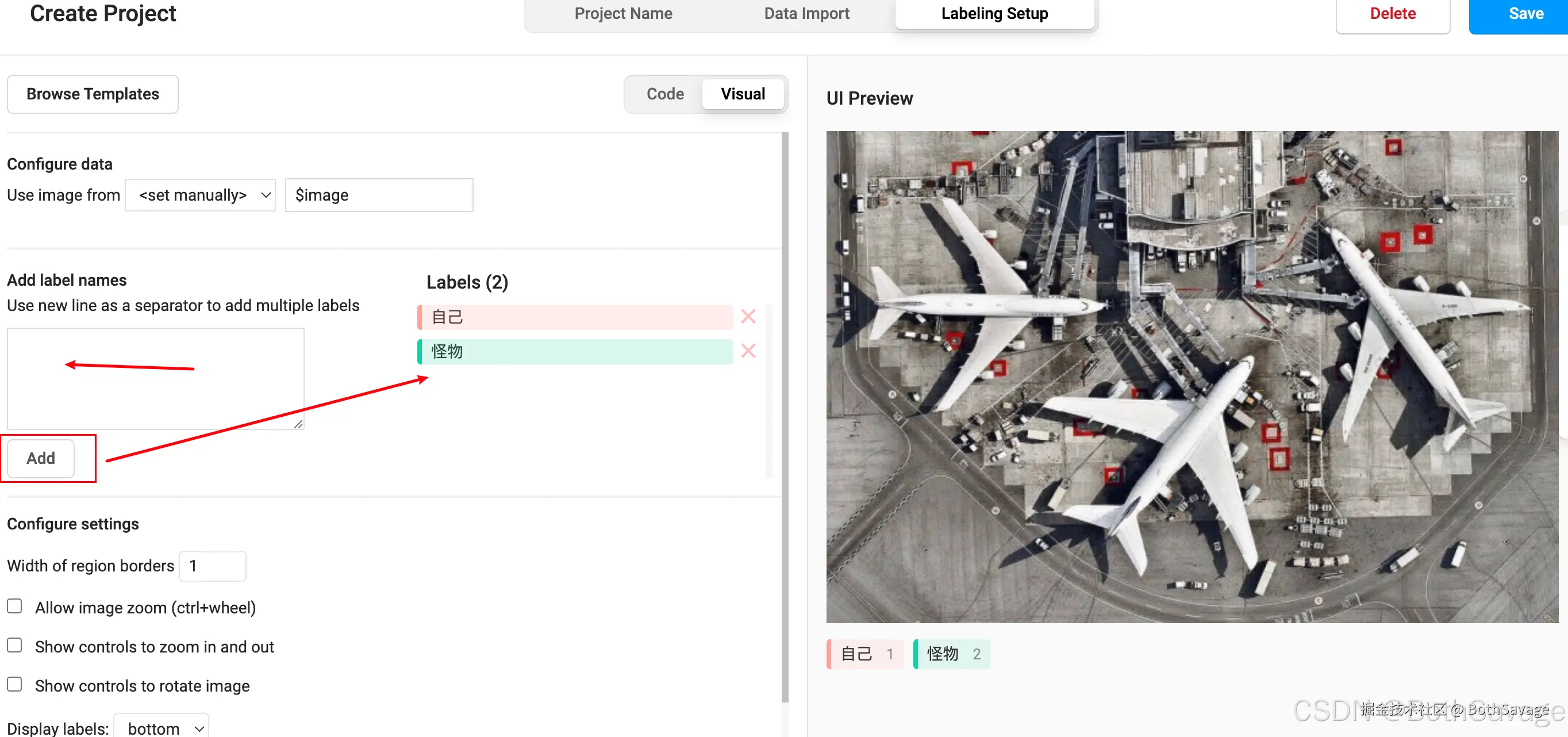The image size is (1568, 737).
Task: Click the Browse Templates button
Action: click(x=93, y=94)
